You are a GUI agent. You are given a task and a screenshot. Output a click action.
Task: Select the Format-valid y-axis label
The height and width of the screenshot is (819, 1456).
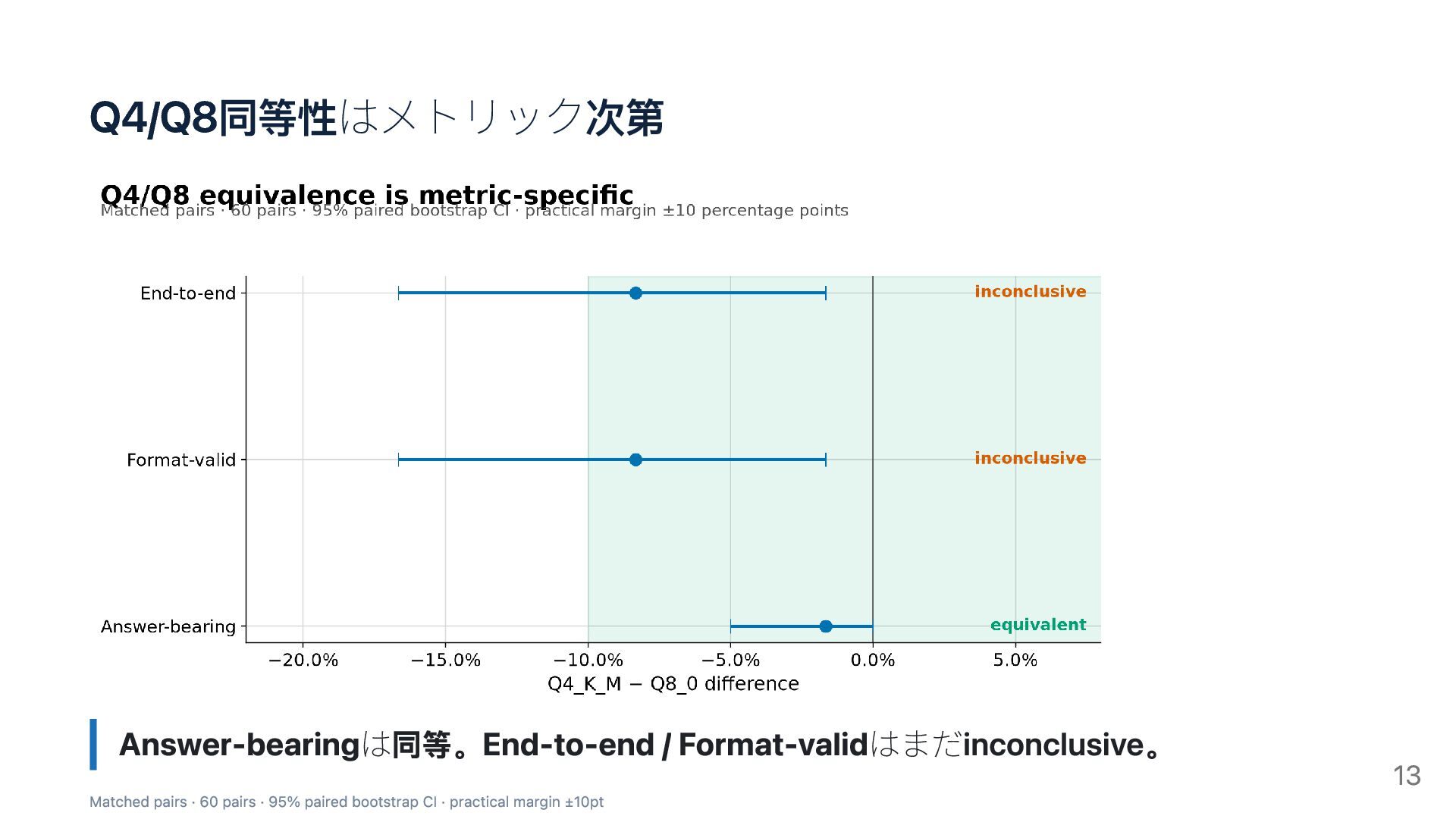pos(181,460)
